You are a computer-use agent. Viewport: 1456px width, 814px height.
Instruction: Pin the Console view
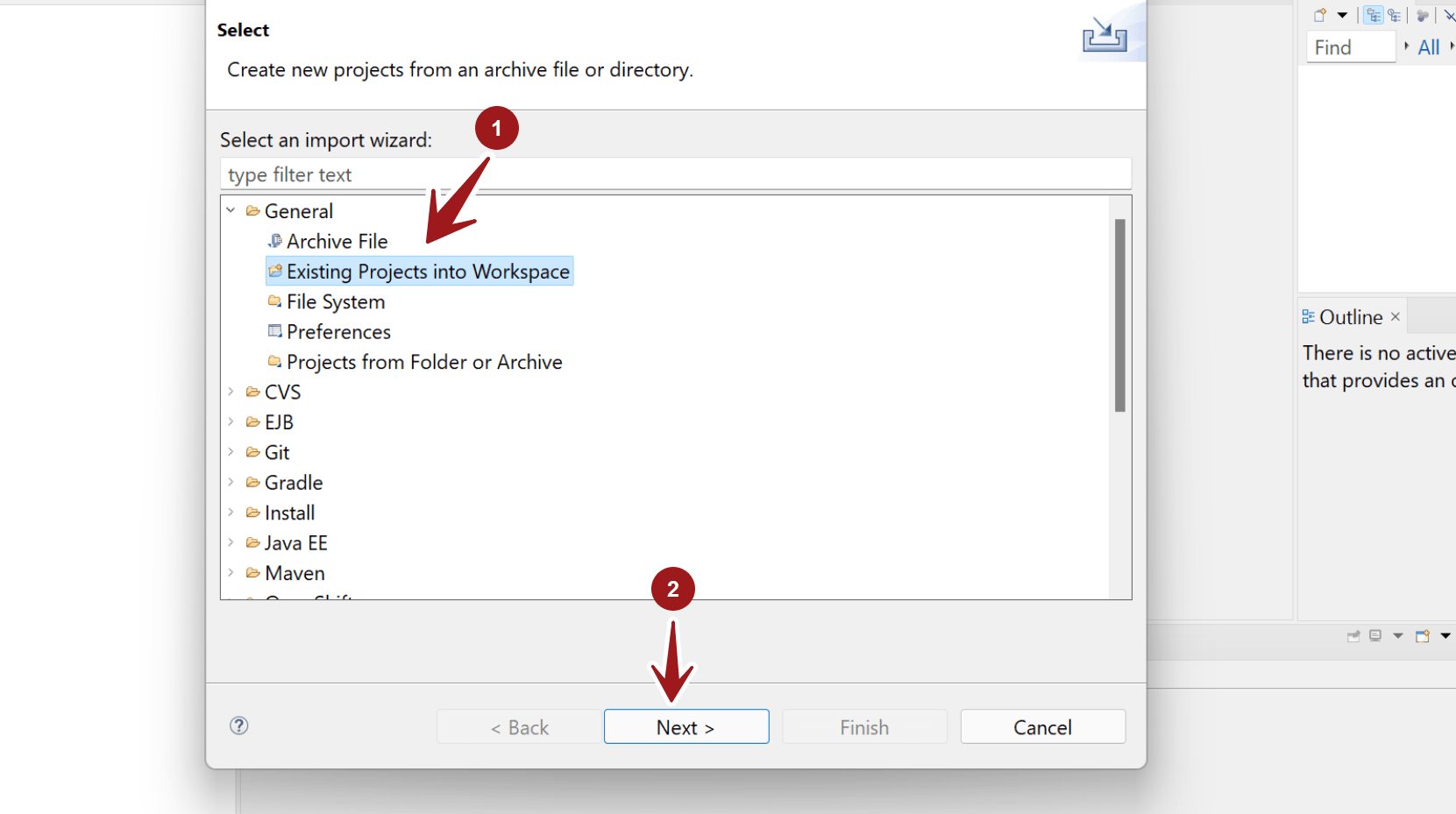tap(1353, 636)
